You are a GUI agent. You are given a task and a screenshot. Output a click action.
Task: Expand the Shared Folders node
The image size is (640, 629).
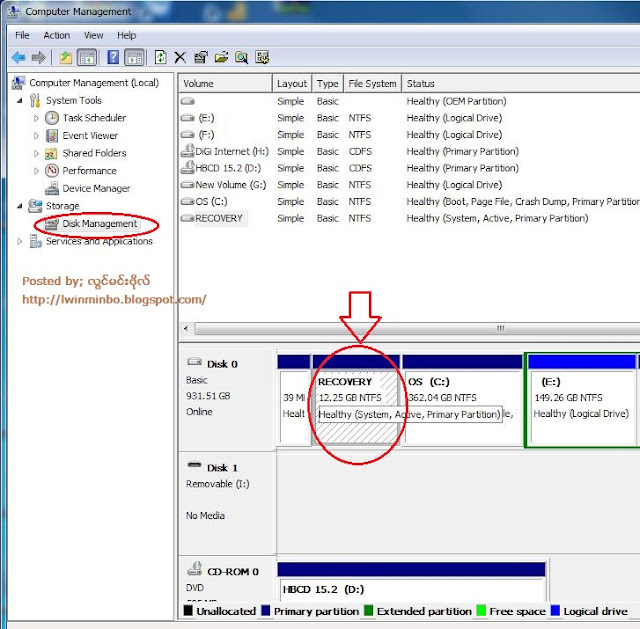tap(36, 153)
